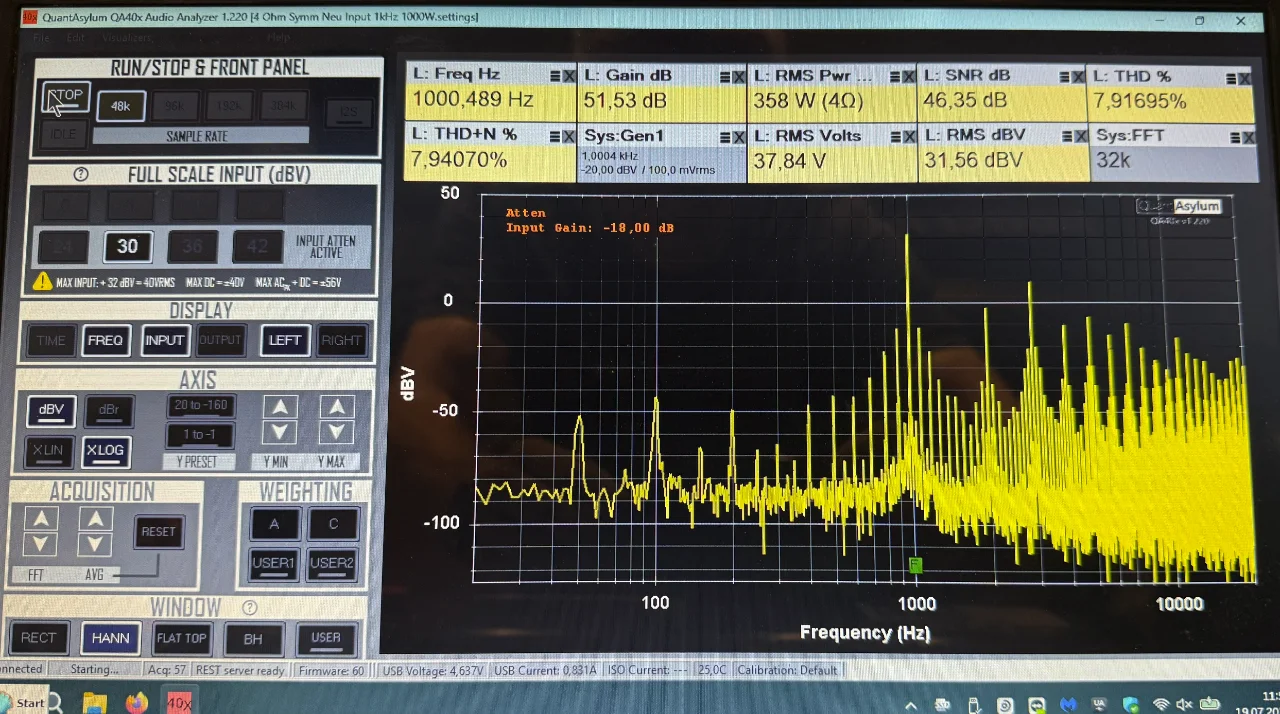Viewport: 1280px width, 714px height.
Task: Click the full scale input help icon
Action: point(81,174)
